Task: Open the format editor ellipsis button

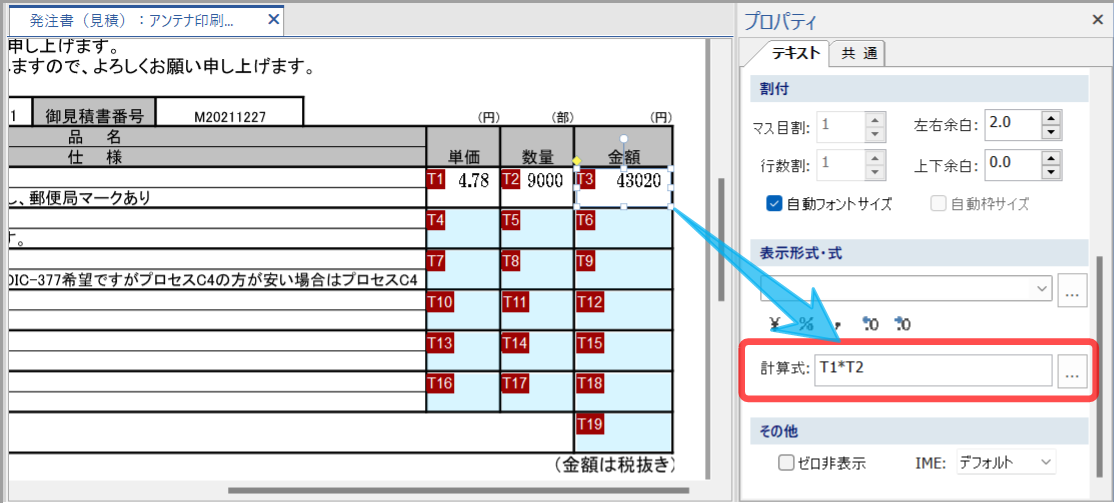Action: point(1073,291)
